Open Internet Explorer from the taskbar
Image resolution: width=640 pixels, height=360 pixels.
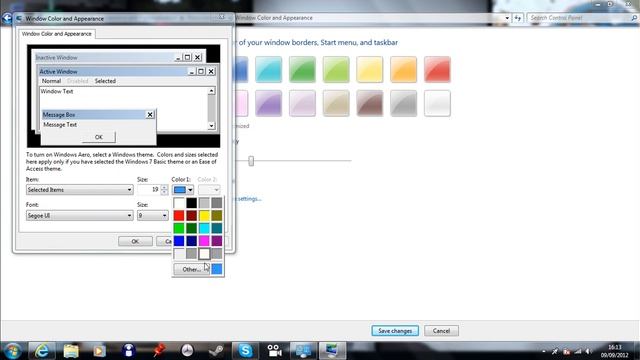tap(42, 351)
